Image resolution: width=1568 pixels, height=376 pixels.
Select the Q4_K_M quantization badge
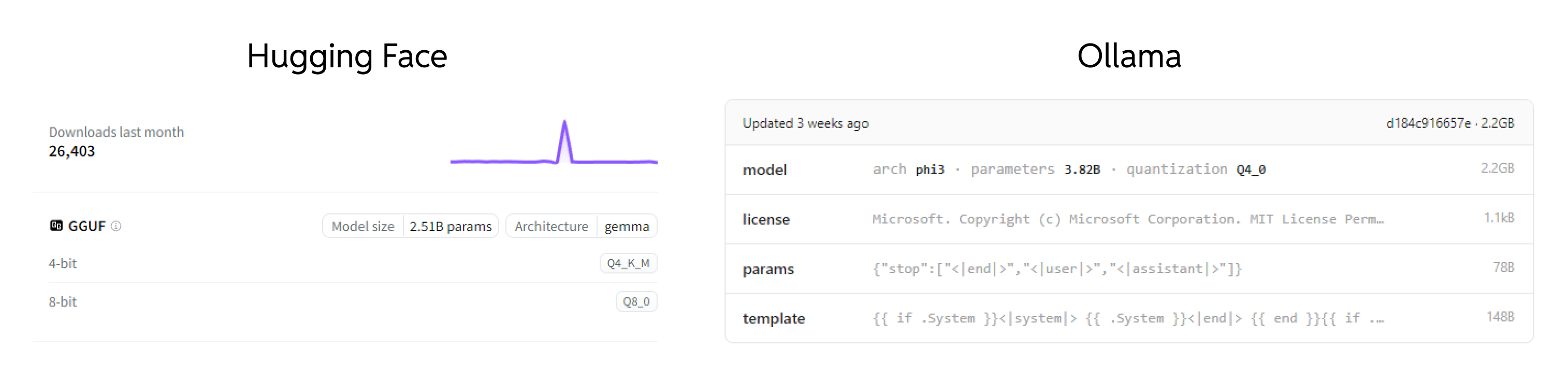pyautogui.click(x=628, y=264)
